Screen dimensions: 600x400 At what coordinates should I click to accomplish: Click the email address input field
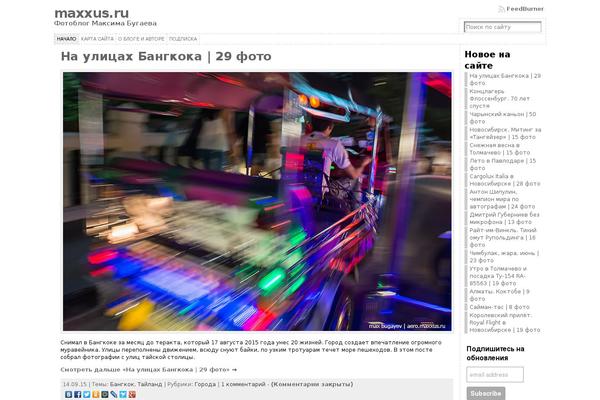pos(495,374)
